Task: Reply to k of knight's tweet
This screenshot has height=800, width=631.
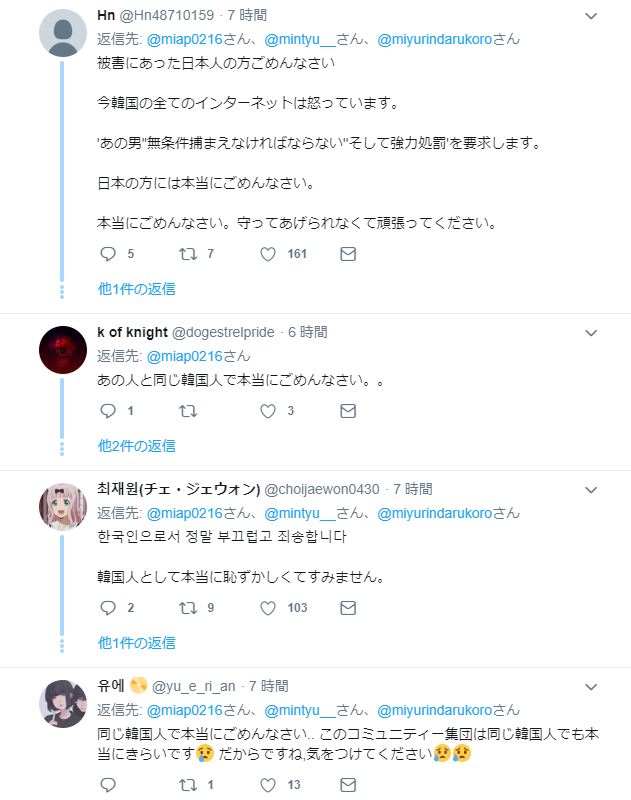Action: [109, 411]
